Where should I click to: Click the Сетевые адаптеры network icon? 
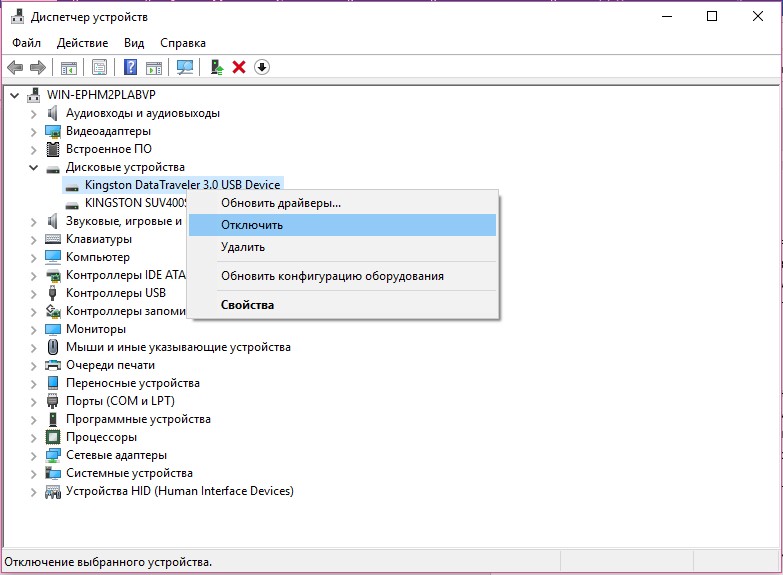(53, 455)
